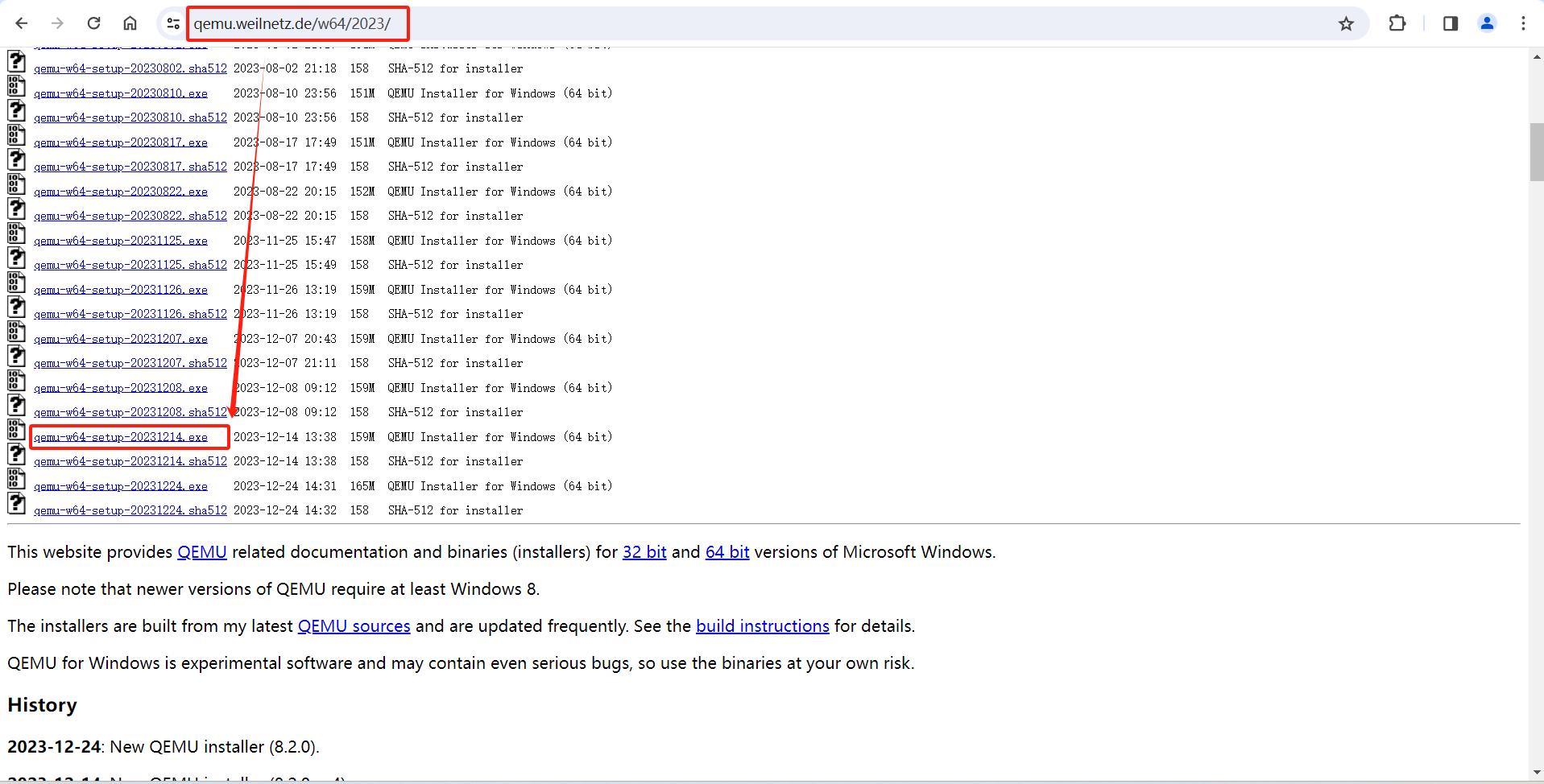The width and height of the screenshot is (1544, 784).
Task: Open the user profile avatar
Action: [x=1488, y=23]
